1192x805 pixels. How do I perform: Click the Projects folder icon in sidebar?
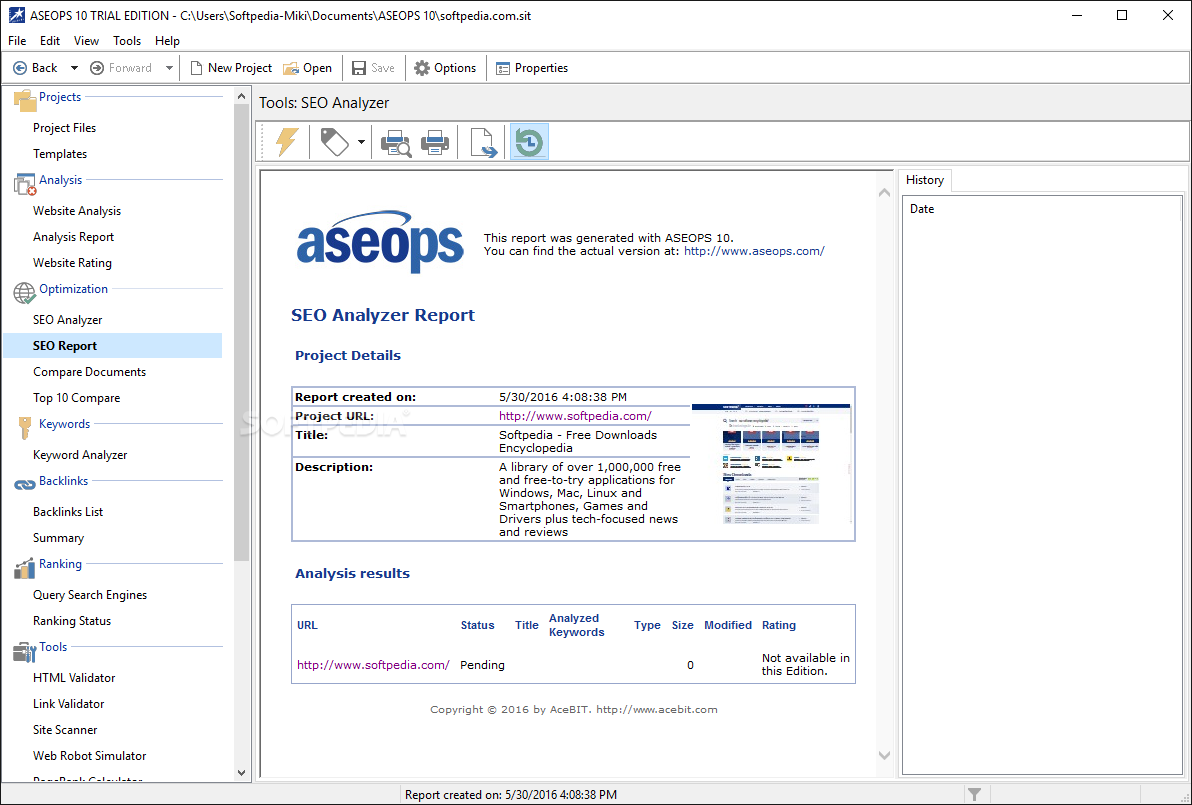pos(24,100)
